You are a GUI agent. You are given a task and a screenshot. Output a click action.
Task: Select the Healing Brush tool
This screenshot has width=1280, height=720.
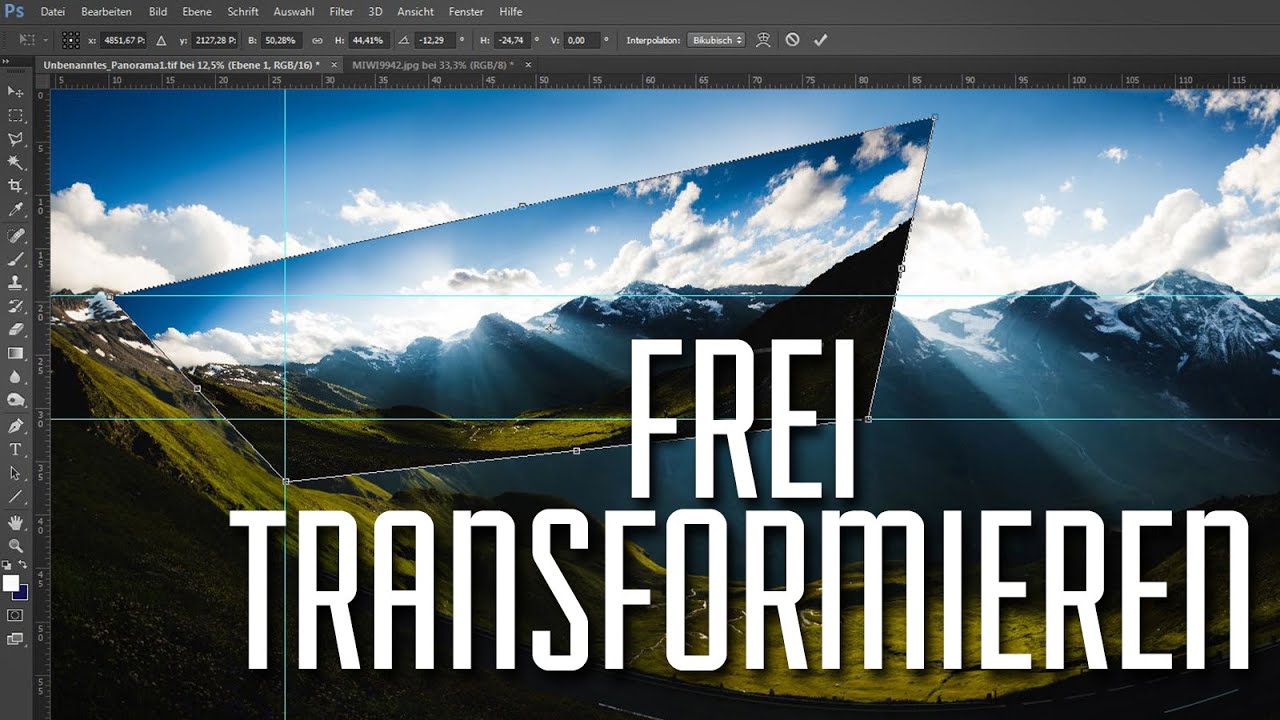tap(15, 235)
